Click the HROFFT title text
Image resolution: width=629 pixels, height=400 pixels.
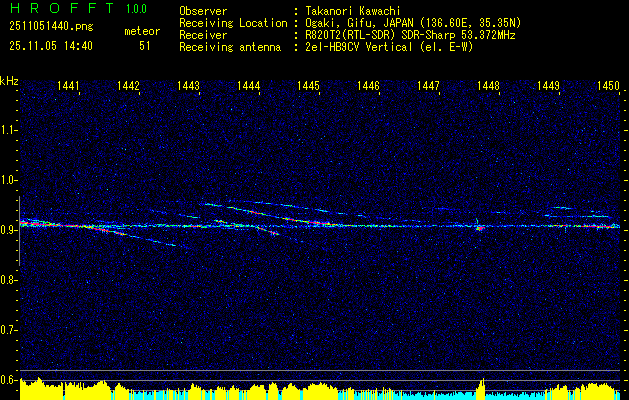[62, 7]
